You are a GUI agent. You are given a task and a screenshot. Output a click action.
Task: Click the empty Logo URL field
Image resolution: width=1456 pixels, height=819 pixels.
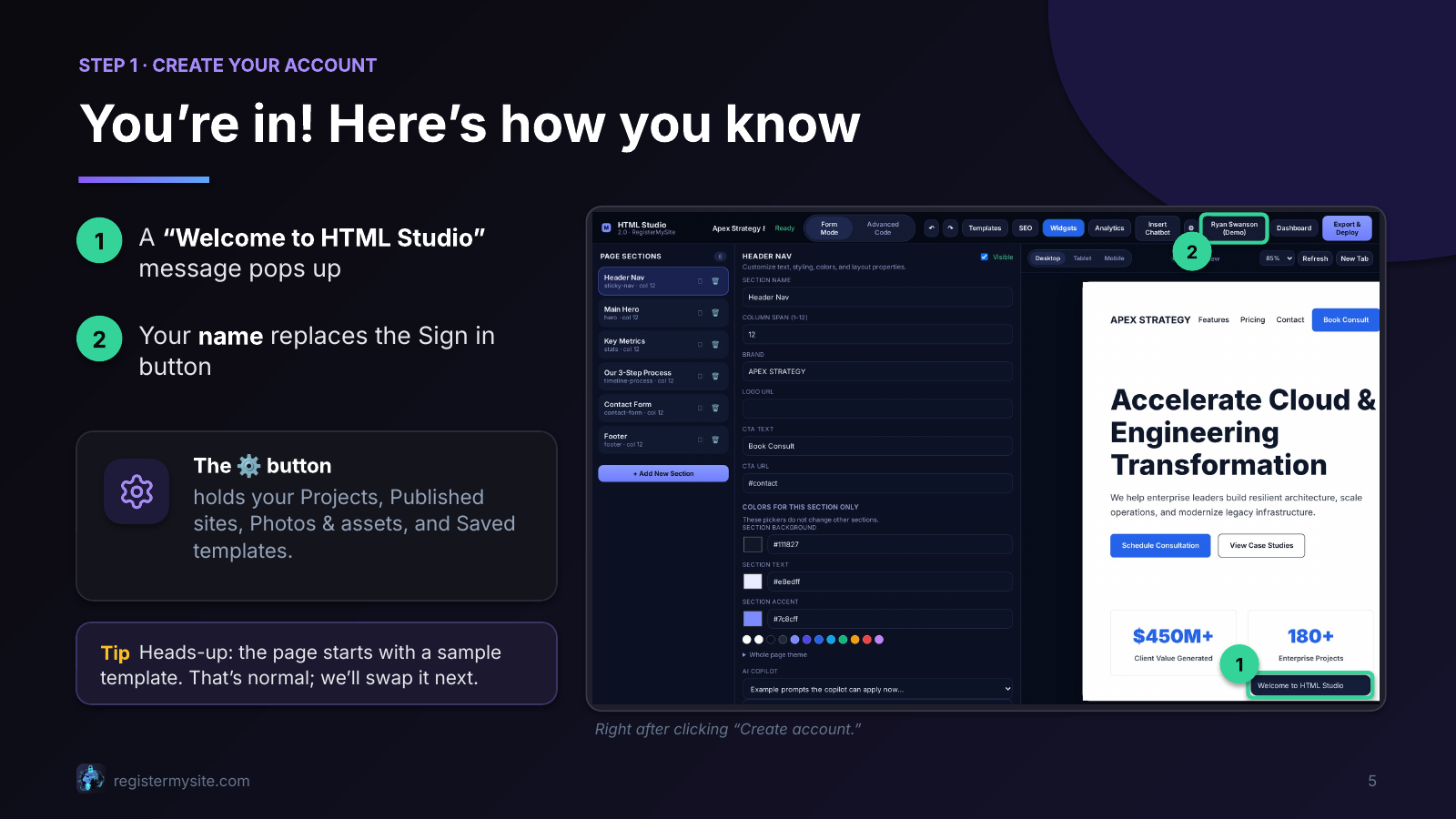(x=877, y=409)
